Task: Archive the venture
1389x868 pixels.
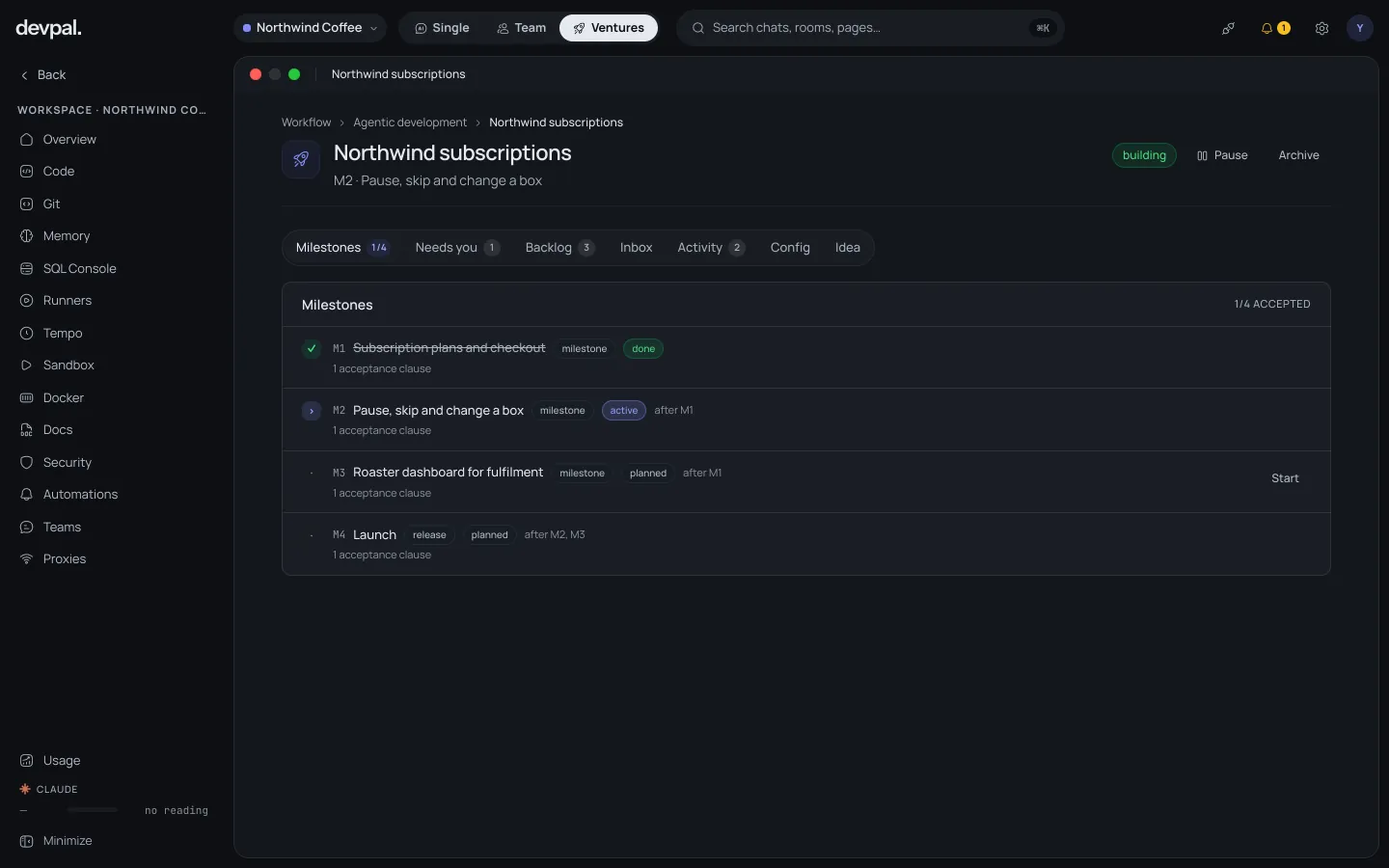Action: pyautogui.click(x=1298, y=155)
